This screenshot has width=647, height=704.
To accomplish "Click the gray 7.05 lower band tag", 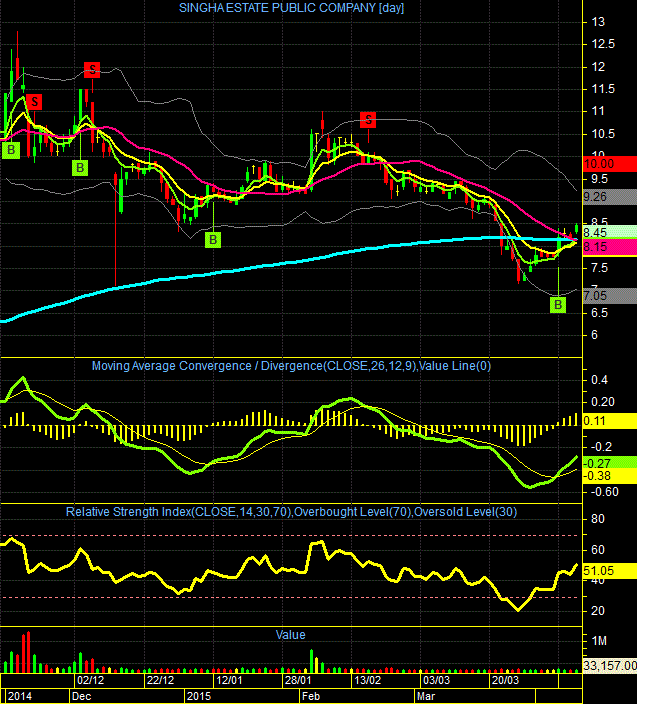I will coord(609,296).
